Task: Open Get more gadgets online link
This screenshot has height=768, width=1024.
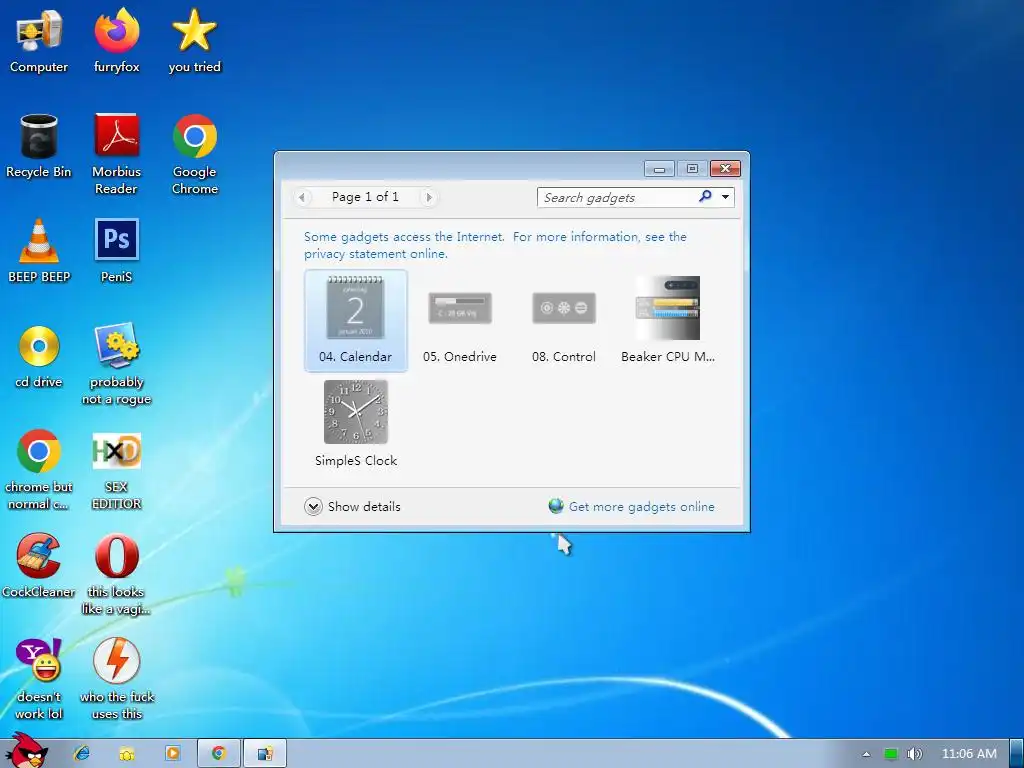Action: point(632,507)
